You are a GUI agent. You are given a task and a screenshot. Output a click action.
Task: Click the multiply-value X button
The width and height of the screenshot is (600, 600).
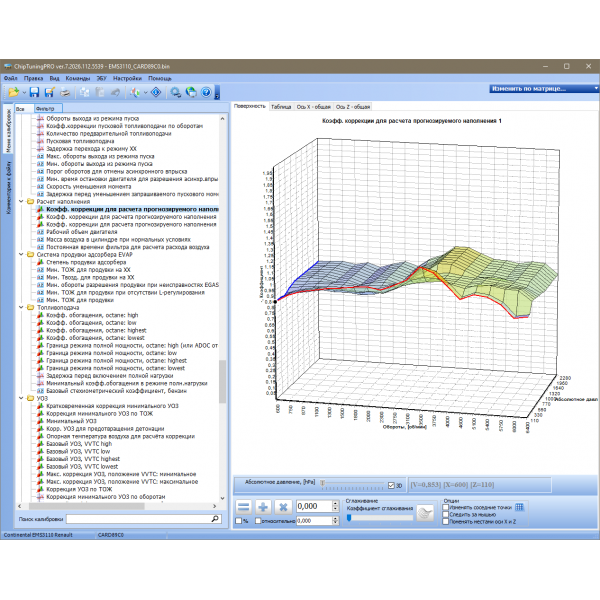click(283, 508)
